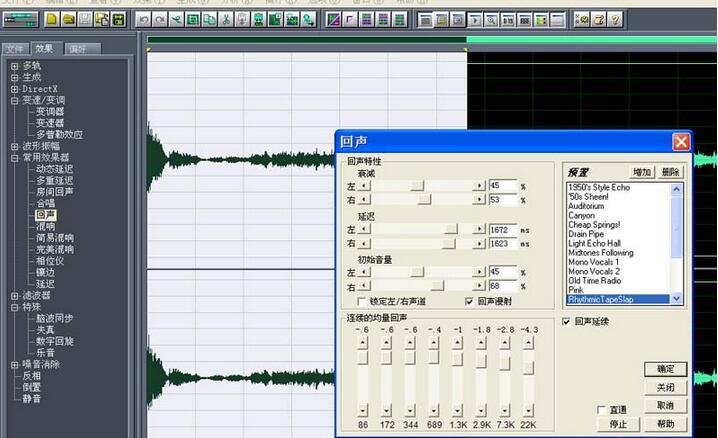Toggle the 回声延续 checkbox
Viewport: 718px width, 438px height.
click(x=568, y=322)
